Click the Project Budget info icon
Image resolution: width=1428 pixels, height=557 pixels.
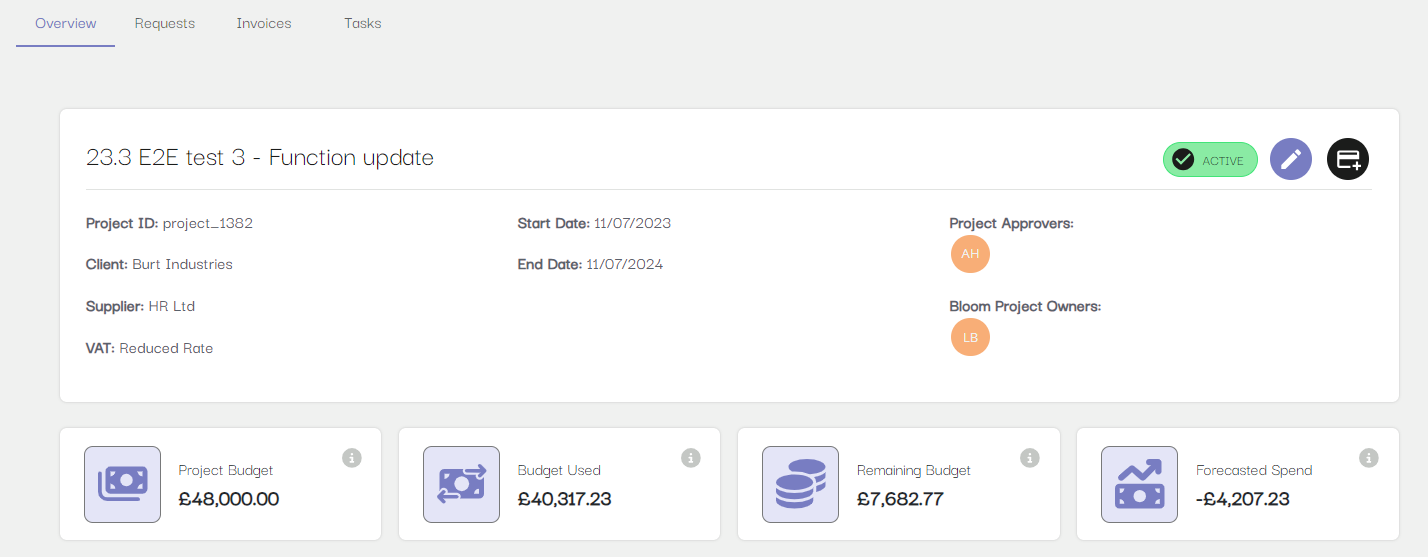tap(351, 458)
